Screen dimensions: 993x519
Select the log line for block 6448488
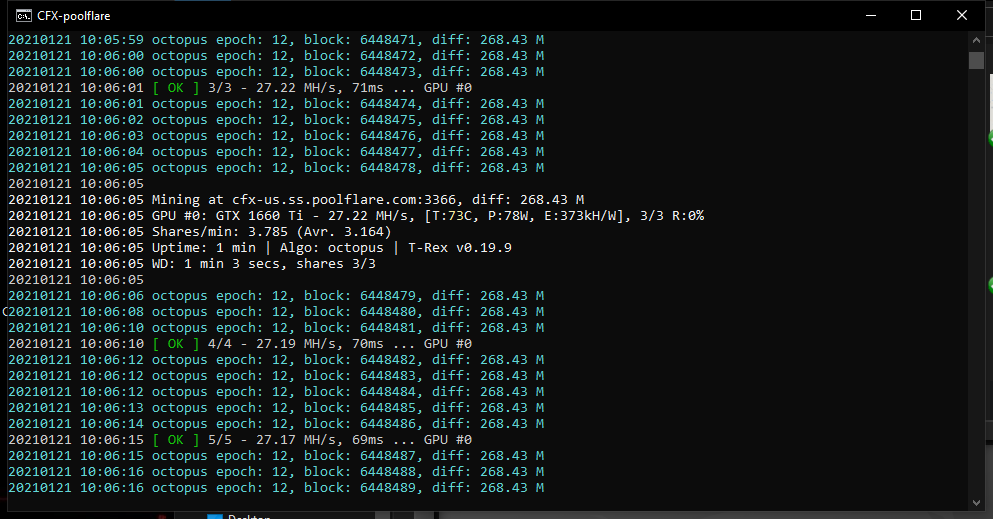tap(276, 472)
